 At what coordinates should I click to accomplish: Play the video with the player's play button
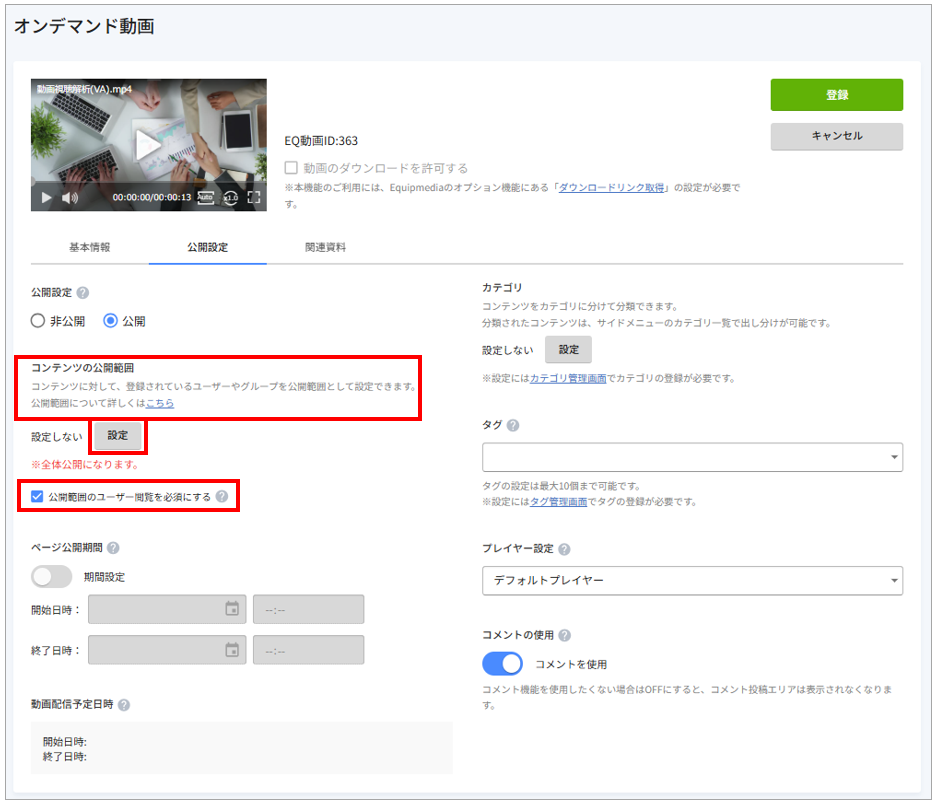[46, 197]
